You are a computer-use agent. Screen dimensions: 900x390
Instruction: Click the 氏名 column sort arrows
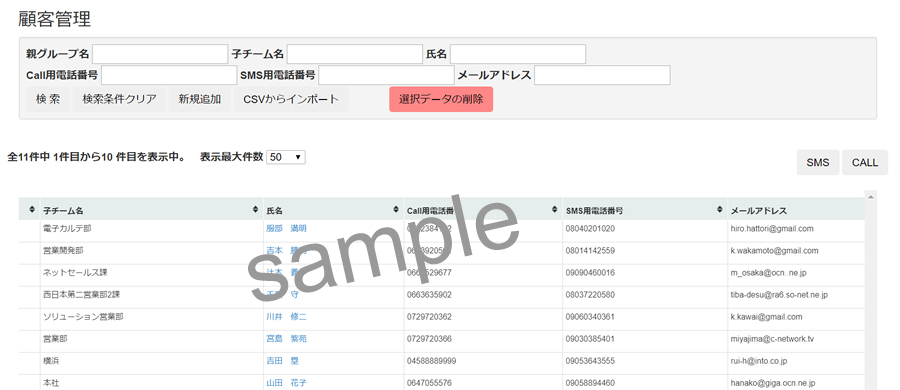396,210
